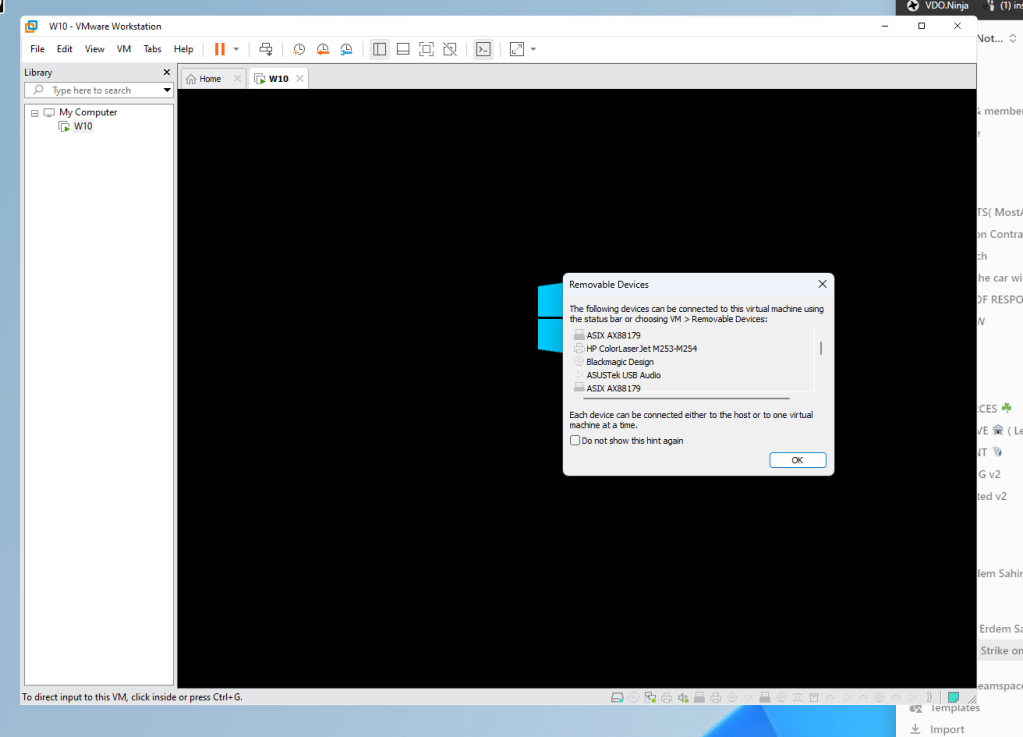Open the Tabs menu
The image size is (1023, 737).
(152, 49)
